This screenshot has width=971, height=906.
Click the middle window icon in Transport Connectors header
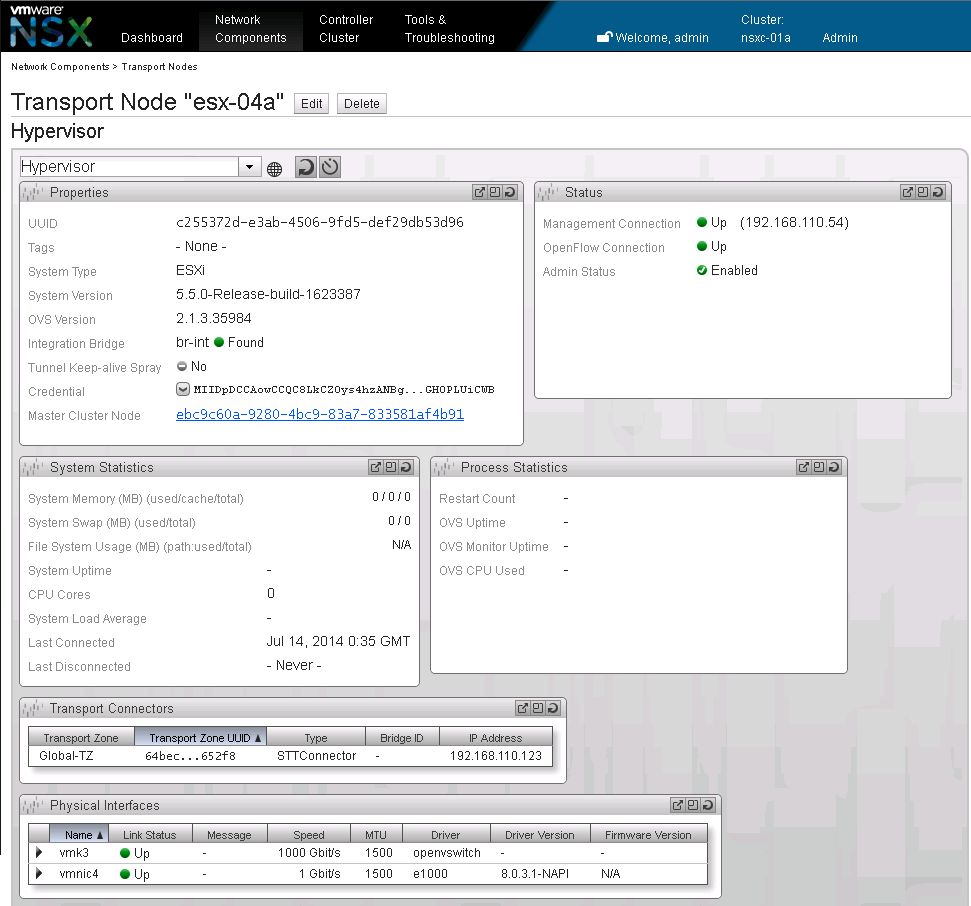point(537,708)
